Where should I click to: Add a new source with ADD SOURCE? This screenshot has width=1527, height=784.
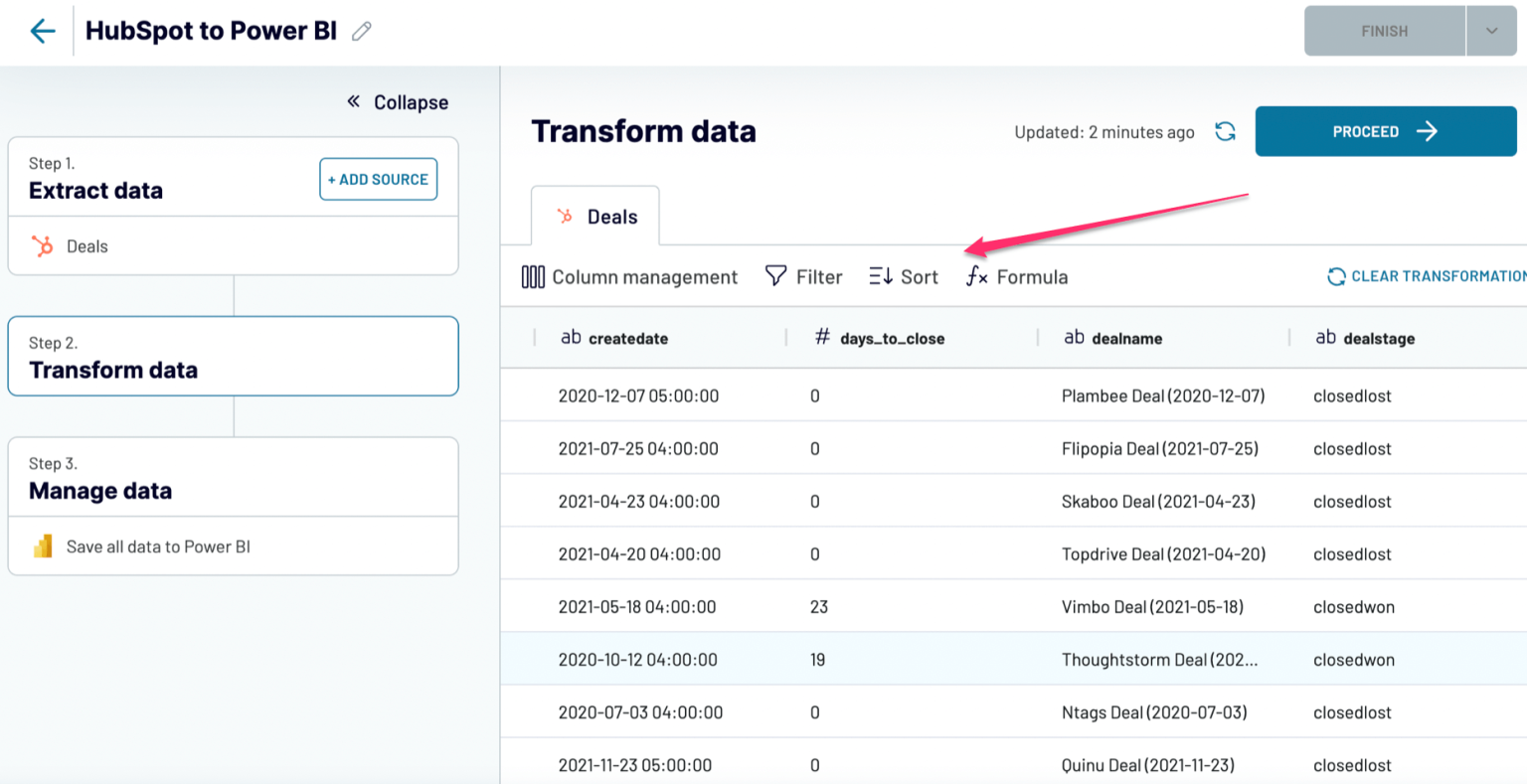378,179
